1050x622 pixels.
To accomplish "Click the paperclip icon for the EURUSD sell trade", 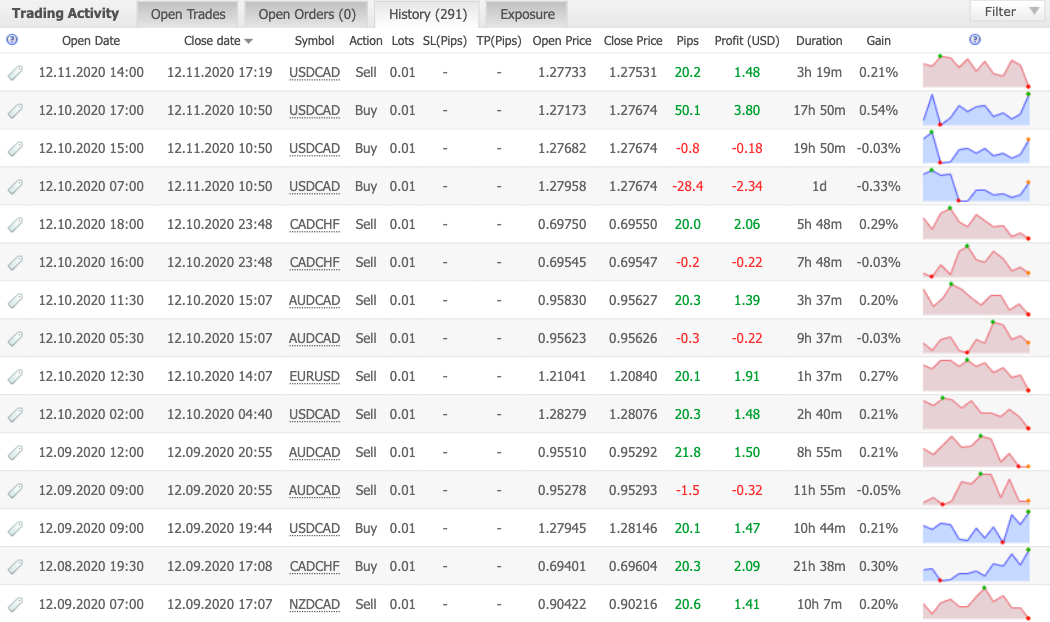I will [15, 377].
